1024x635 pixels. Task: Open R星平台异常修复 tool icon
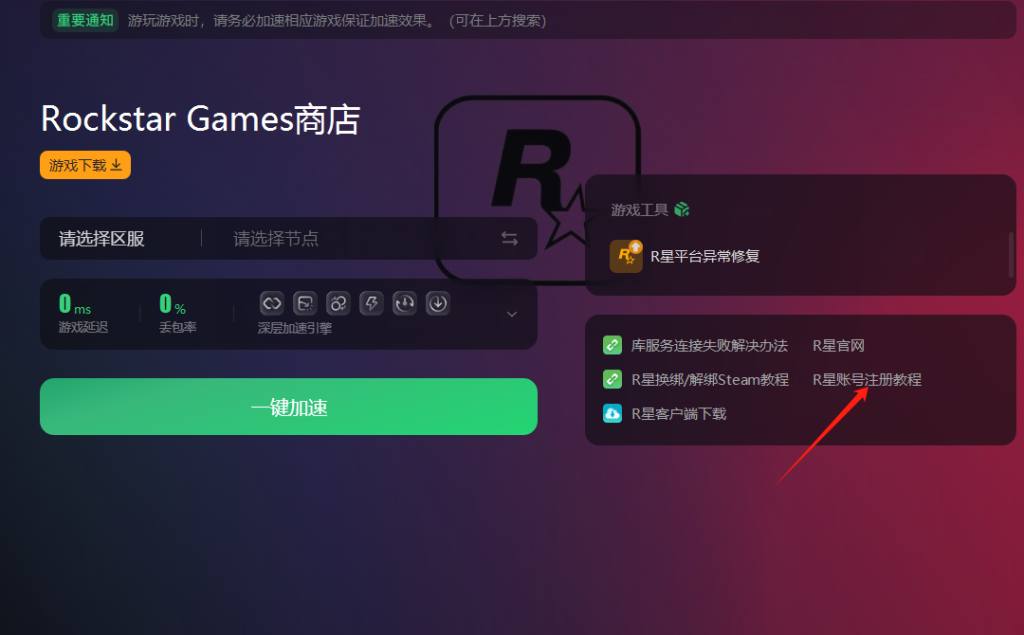point(626,256)
